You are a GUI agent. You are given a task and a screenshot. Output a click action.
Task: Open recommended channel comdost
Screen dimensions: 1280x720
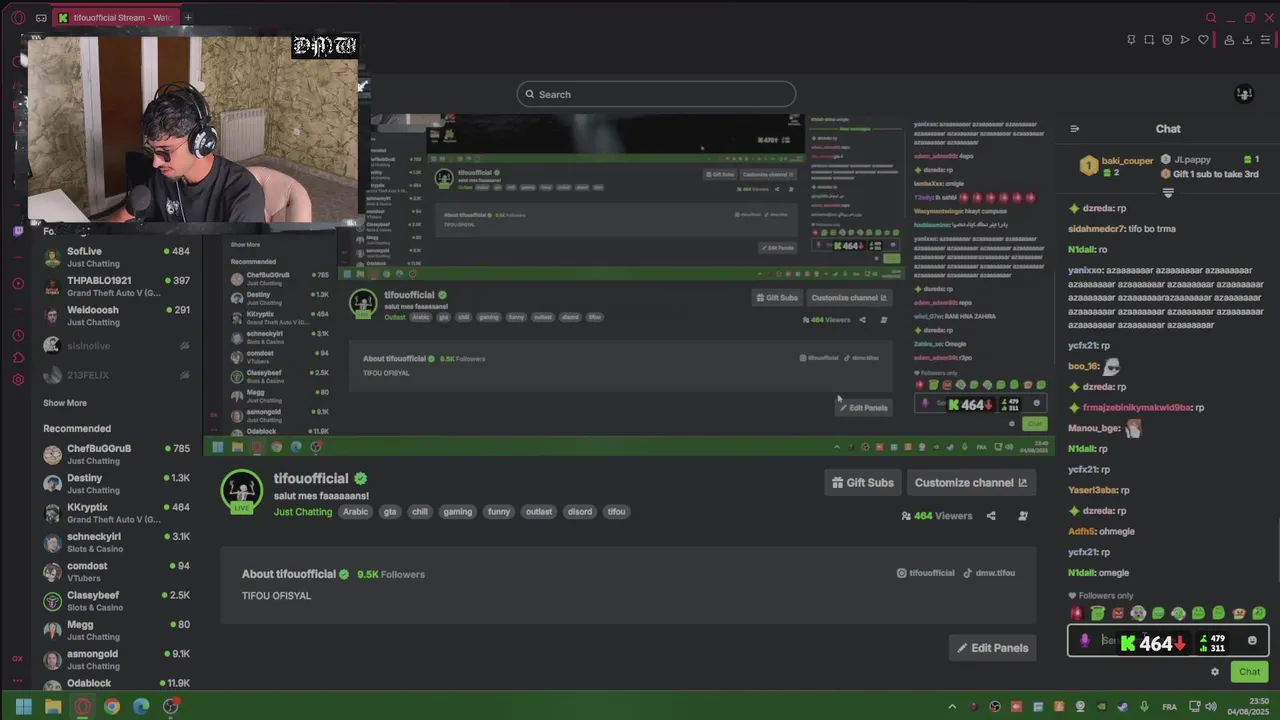point(116,571)
